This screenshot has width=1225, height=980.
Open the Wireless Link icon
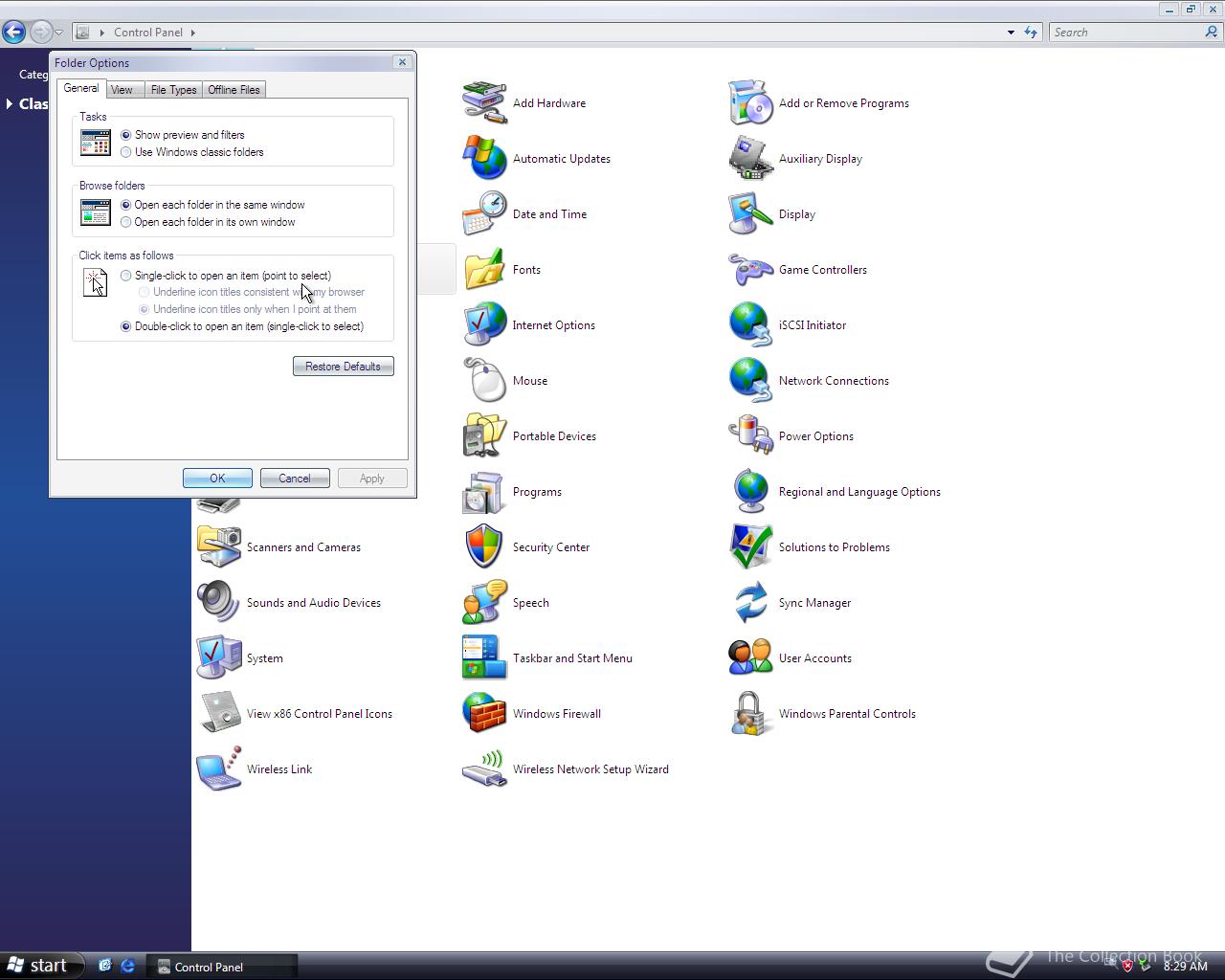tap(218, 769)
